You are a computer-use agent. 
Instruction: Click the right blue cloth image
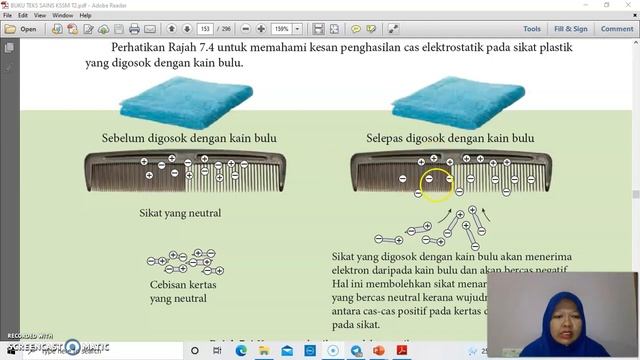(x=458, y=102)
